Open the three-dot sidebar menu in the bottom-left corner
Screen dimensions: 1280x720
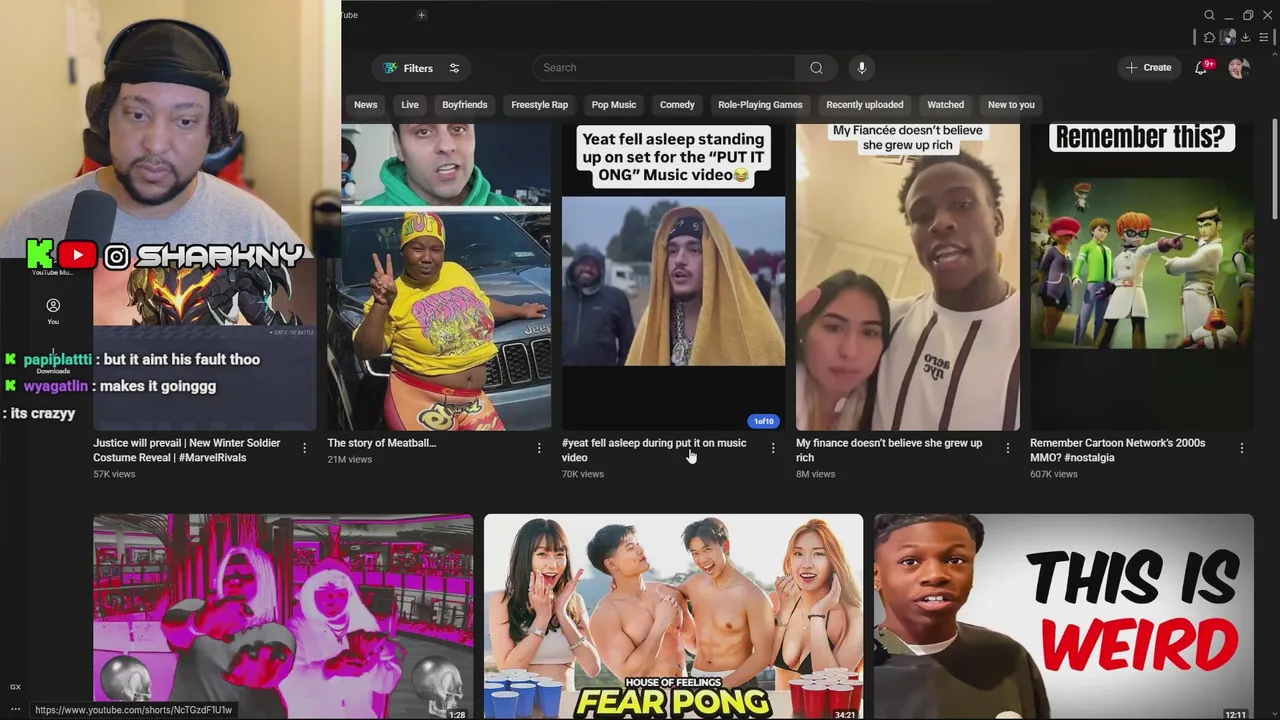[x=15, y=709]
